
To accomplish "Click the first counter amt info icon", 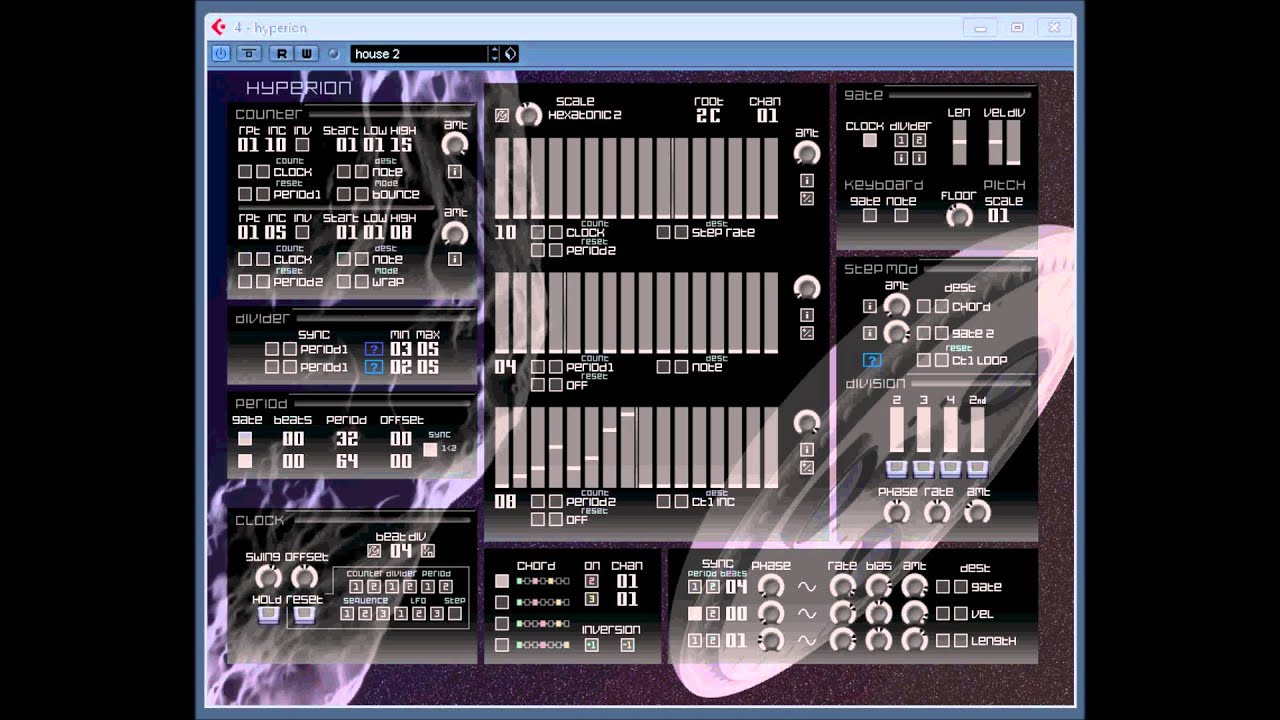I will point(455,172).
